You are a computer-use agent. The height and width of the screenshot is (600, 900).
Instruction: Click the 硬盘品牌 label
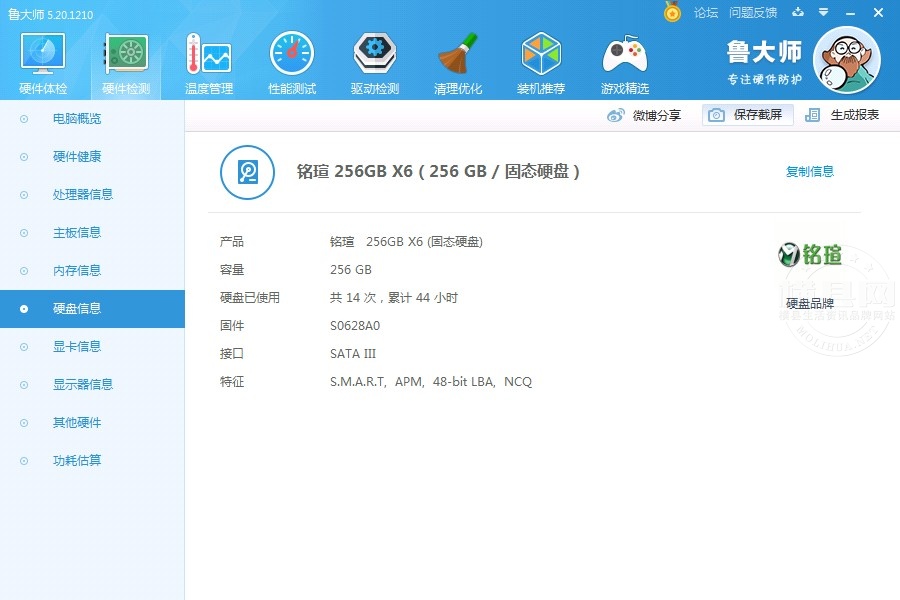810,303
